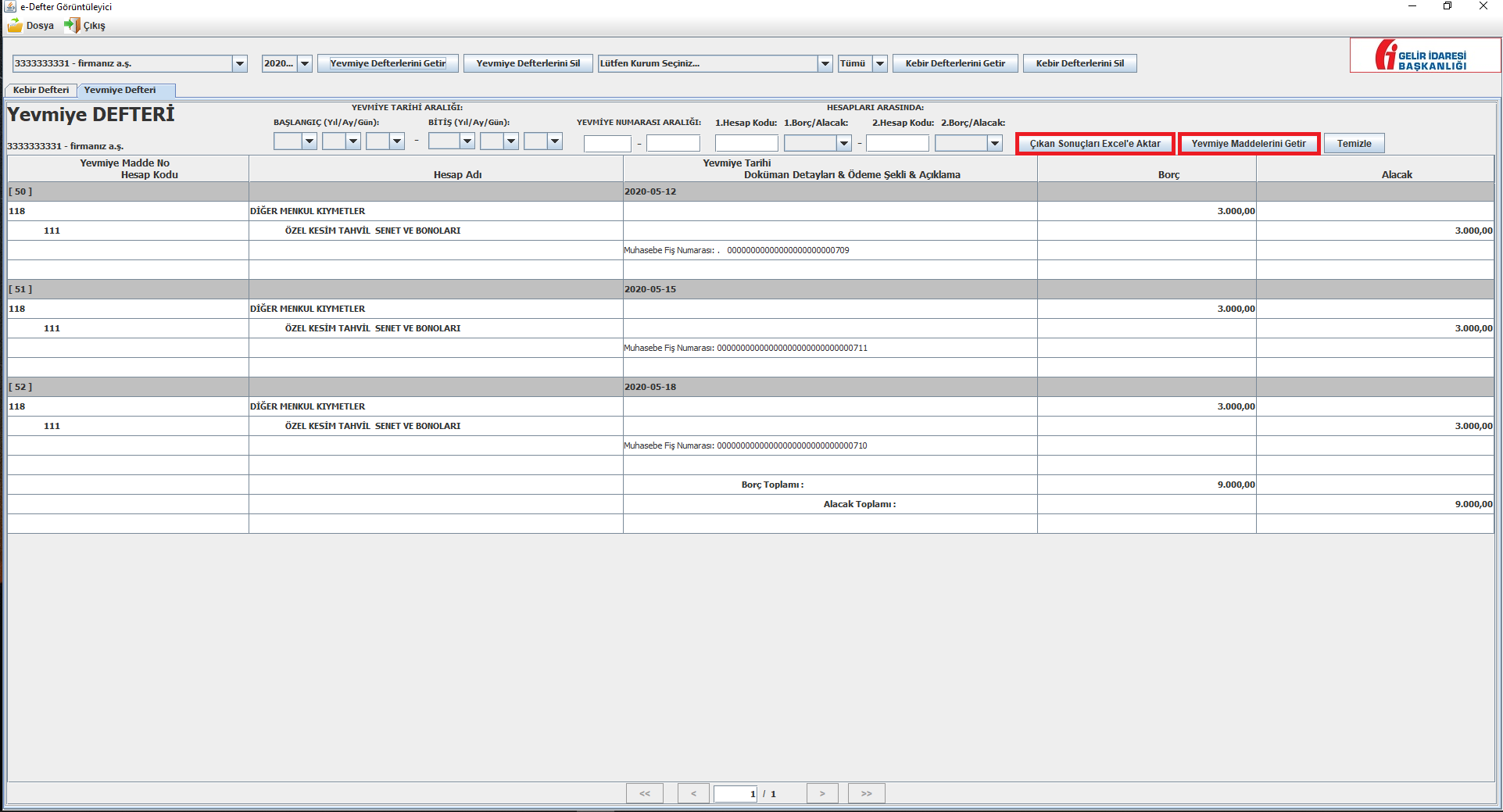This screenshot has height=812, width=1503.
Task: Go to previous page with < button
Action: click(693, 793)
